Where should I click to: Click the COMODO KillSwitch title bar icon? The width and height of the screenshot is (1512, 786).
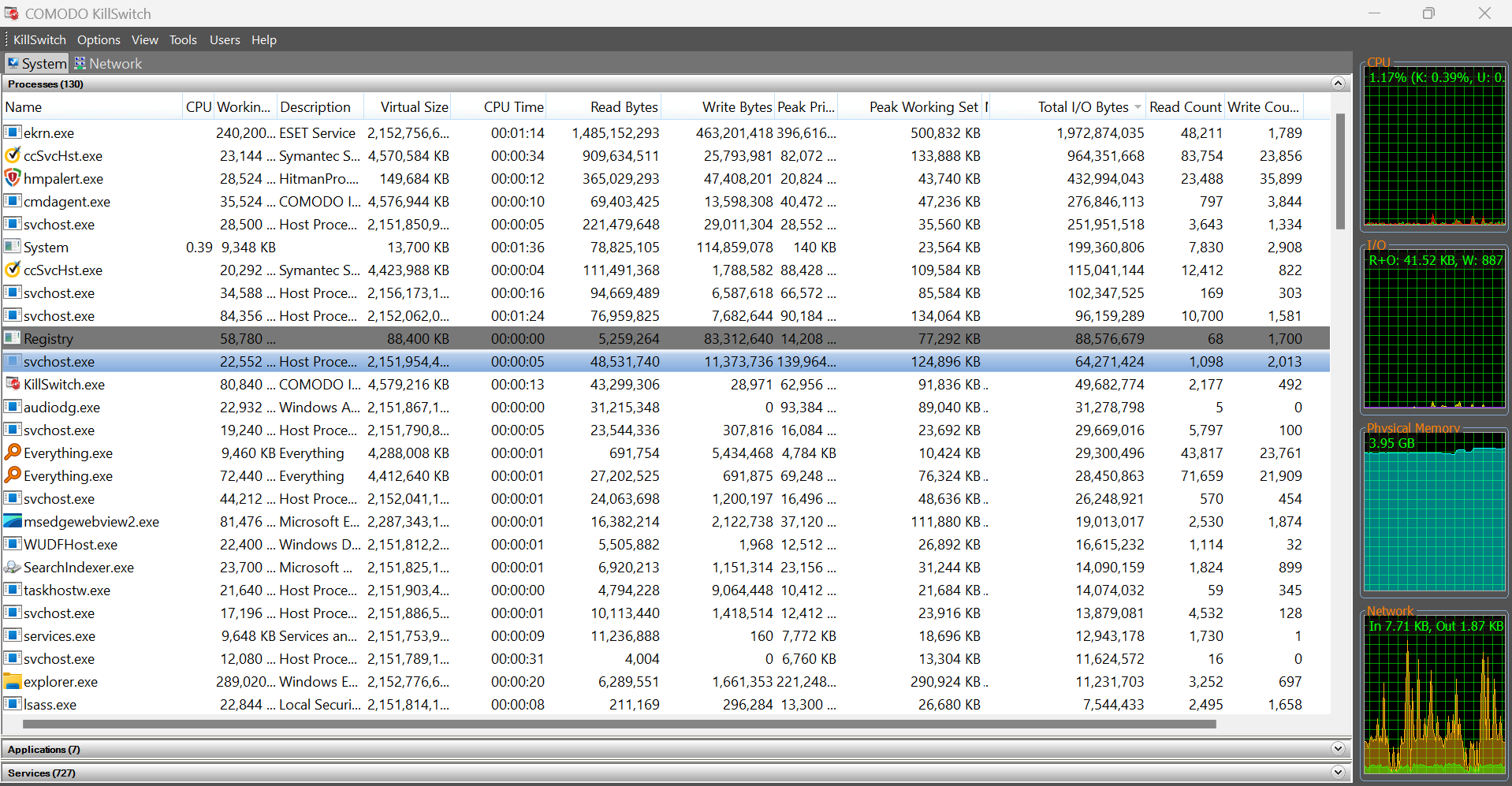pyautogui.click(x=11, y=13)
